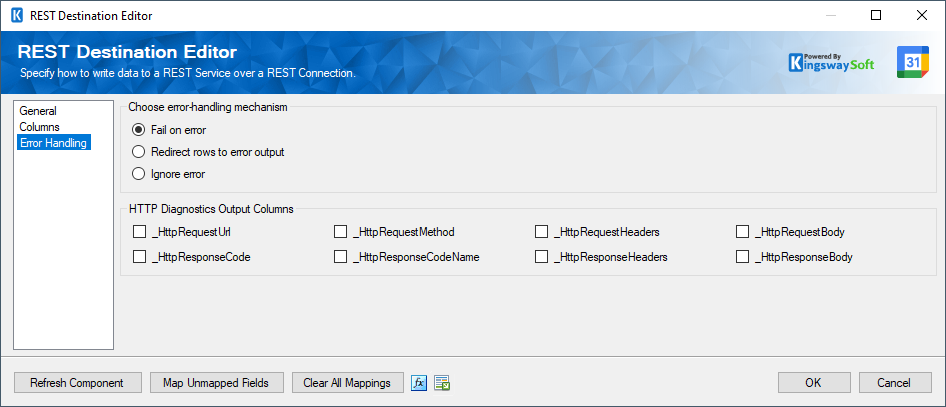This screenshot has width=946, height=407.
Task: Check the _HttpRequestMethod checkbox
Action: [x=341, y=232]
